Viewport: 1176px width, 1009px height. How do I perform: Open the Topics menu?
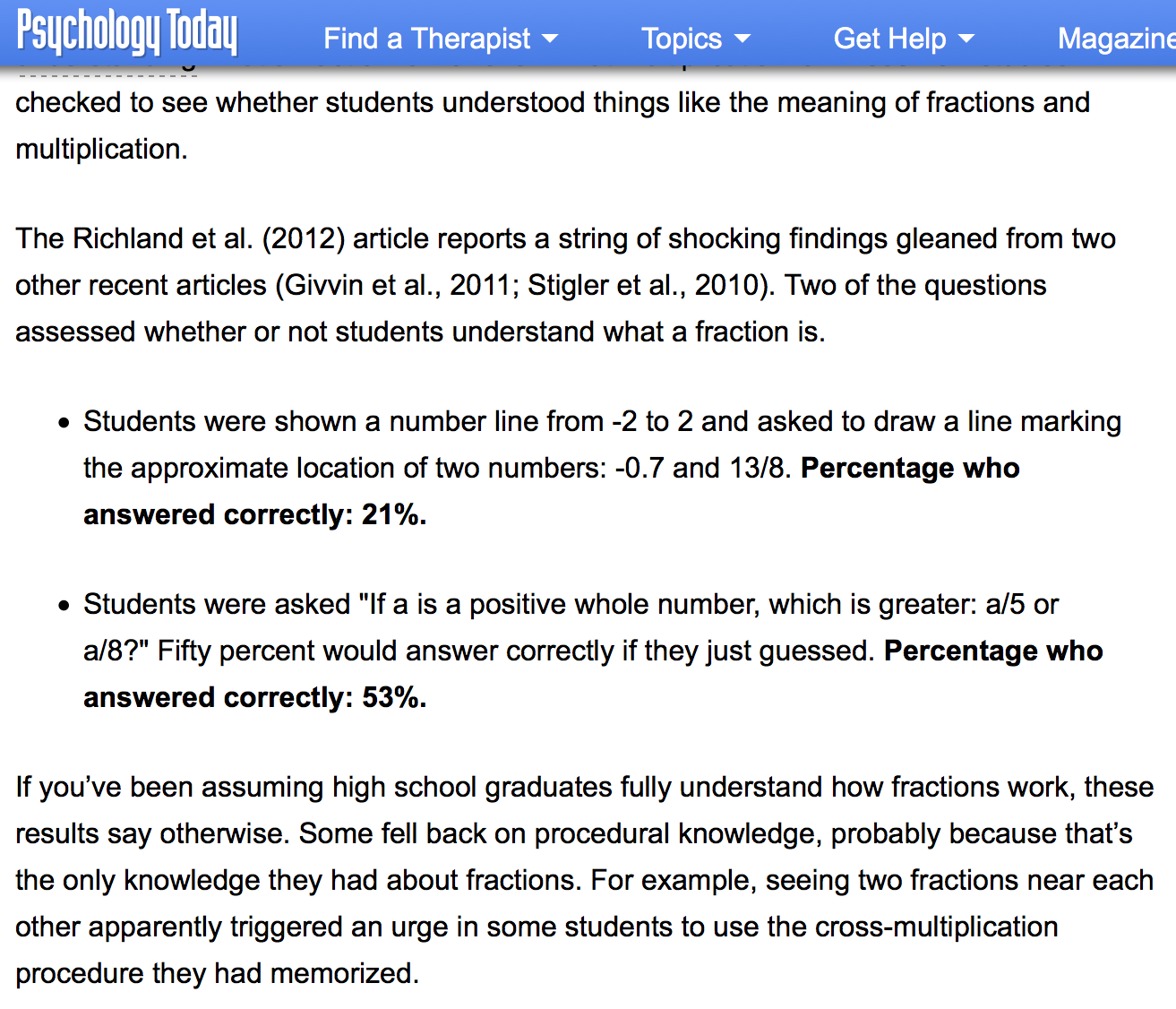point(681,39)
